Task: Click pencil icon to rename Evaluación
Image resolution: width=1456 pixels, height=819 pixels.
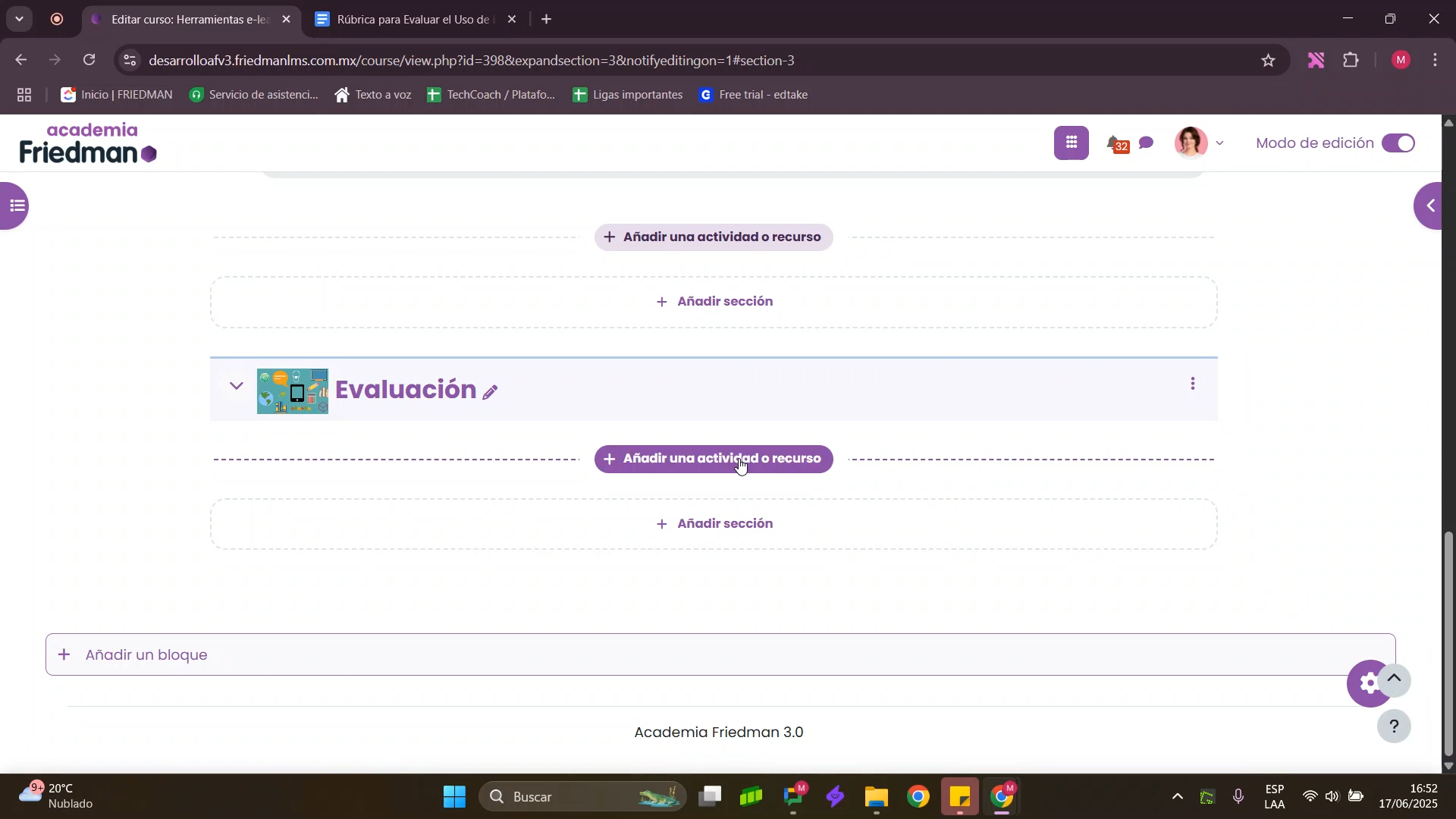Action: coord(491,392)
